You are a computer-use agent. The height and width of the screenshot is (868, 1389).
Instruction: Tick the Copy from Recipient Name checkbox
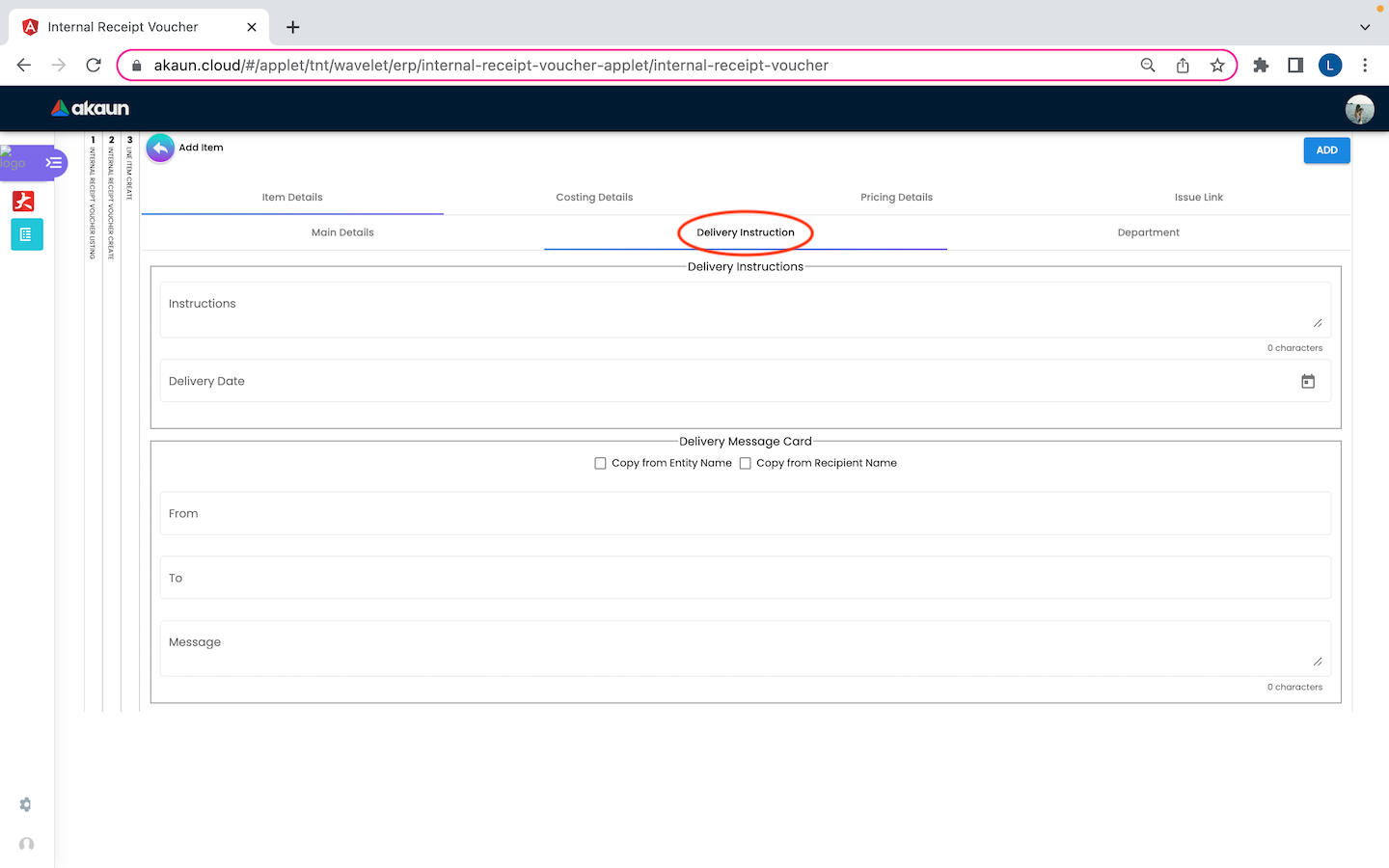(x=746, y=464)
